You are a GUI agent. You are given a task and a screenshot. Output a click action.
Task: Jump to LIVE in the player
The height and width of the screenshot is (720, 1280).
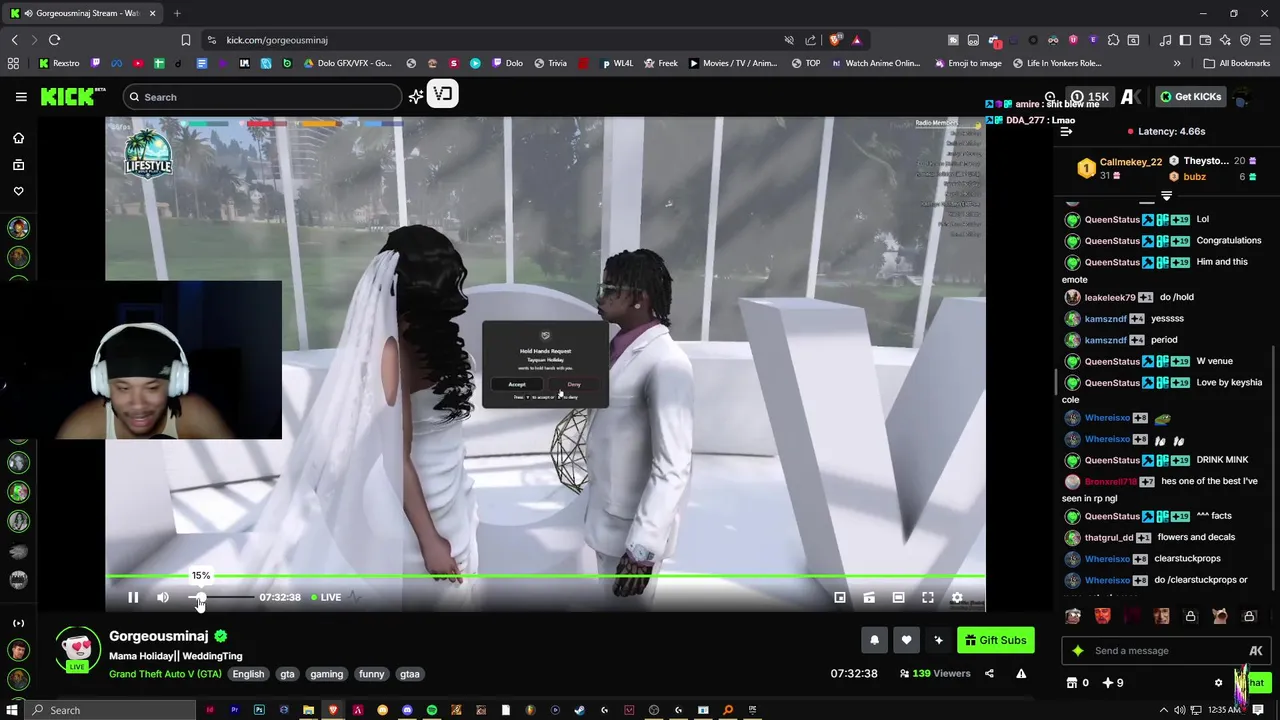[x=326, y=597]
